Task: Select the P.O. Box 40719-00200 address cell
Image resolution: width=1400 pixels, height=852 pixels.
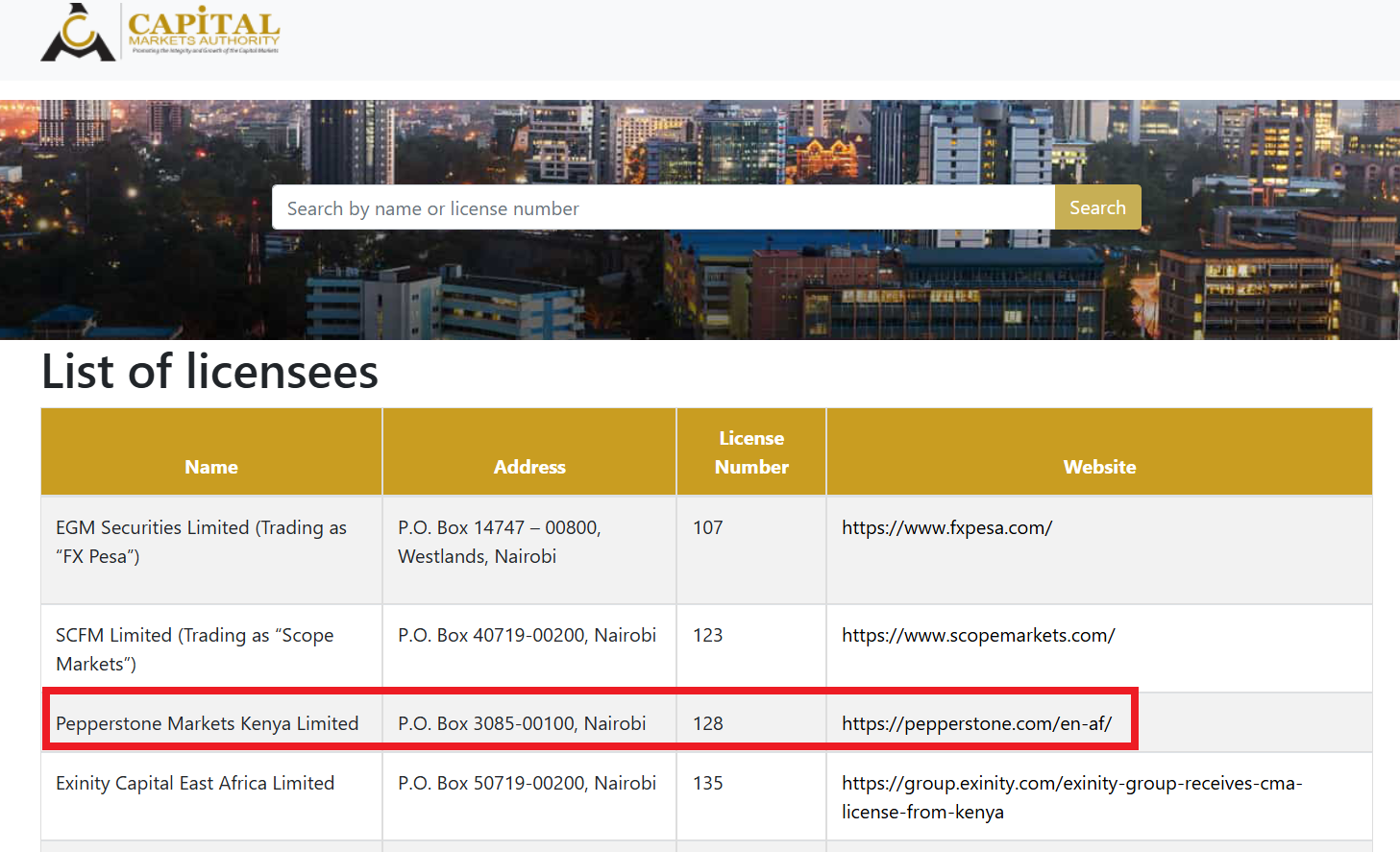Action: [x=527, y=636]
